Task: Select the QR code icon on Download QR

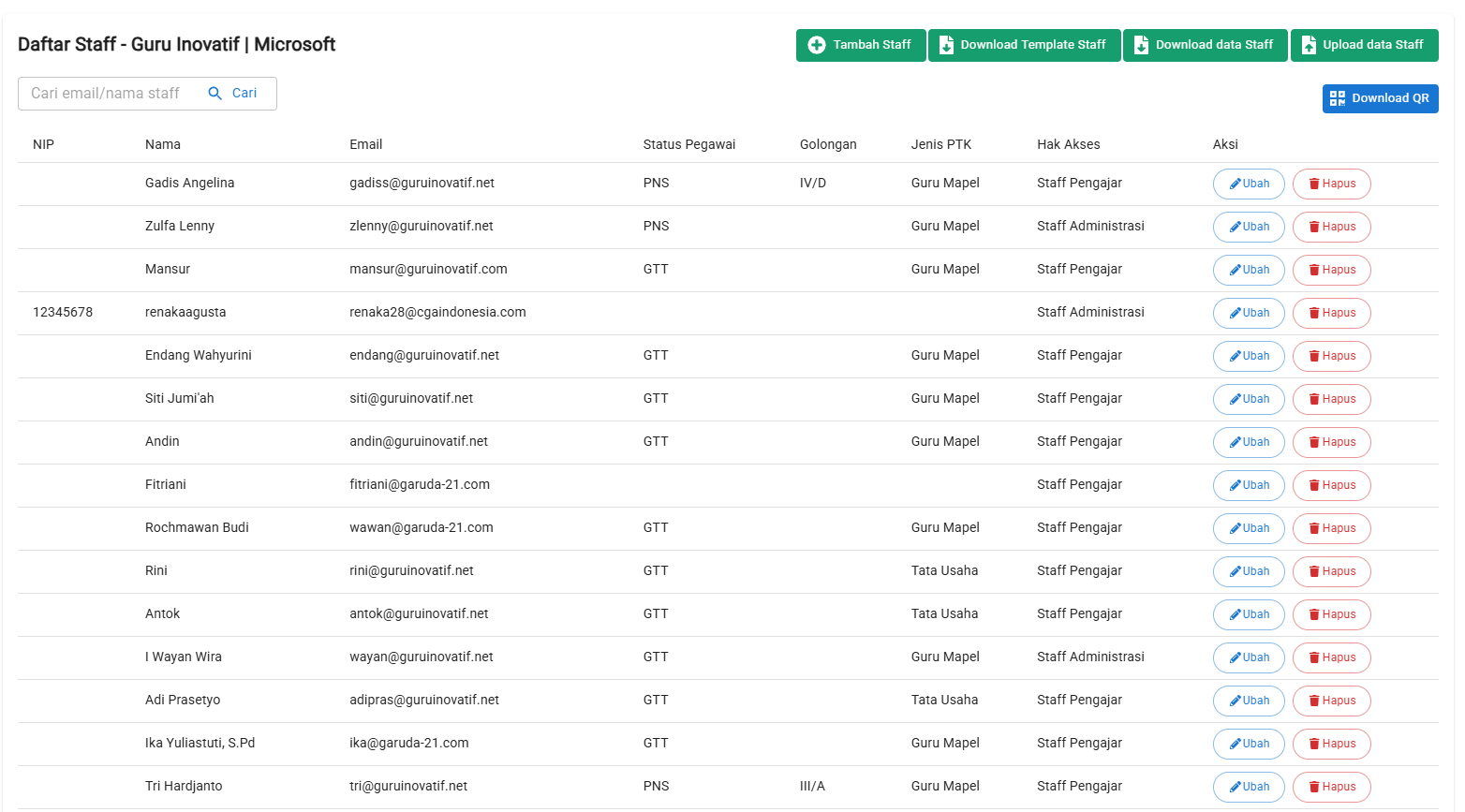Action: 1338,98
